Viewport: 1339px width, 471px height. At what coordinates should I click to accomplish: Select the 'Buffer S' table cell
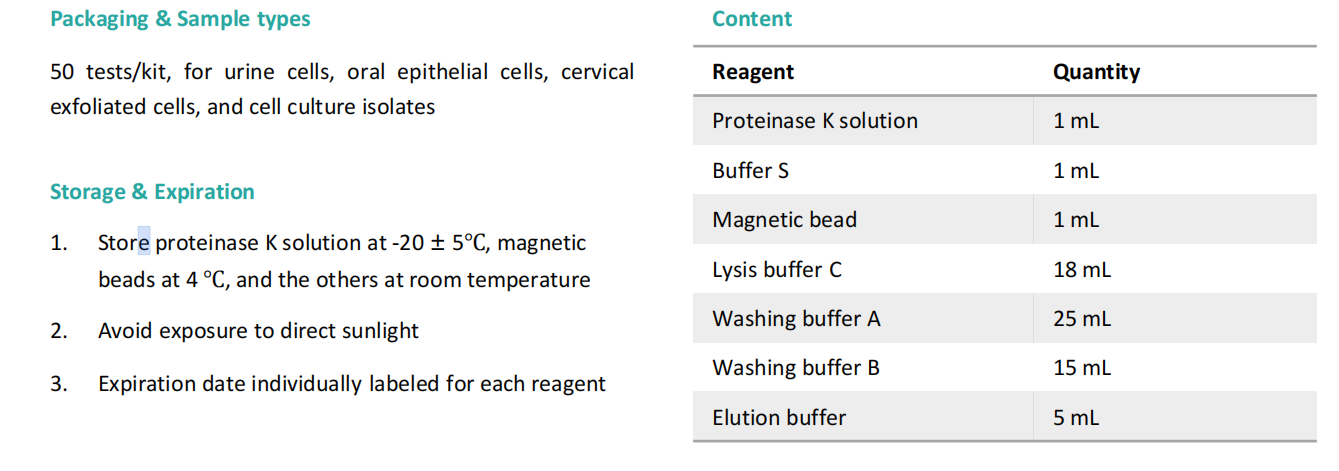(750, 171)
